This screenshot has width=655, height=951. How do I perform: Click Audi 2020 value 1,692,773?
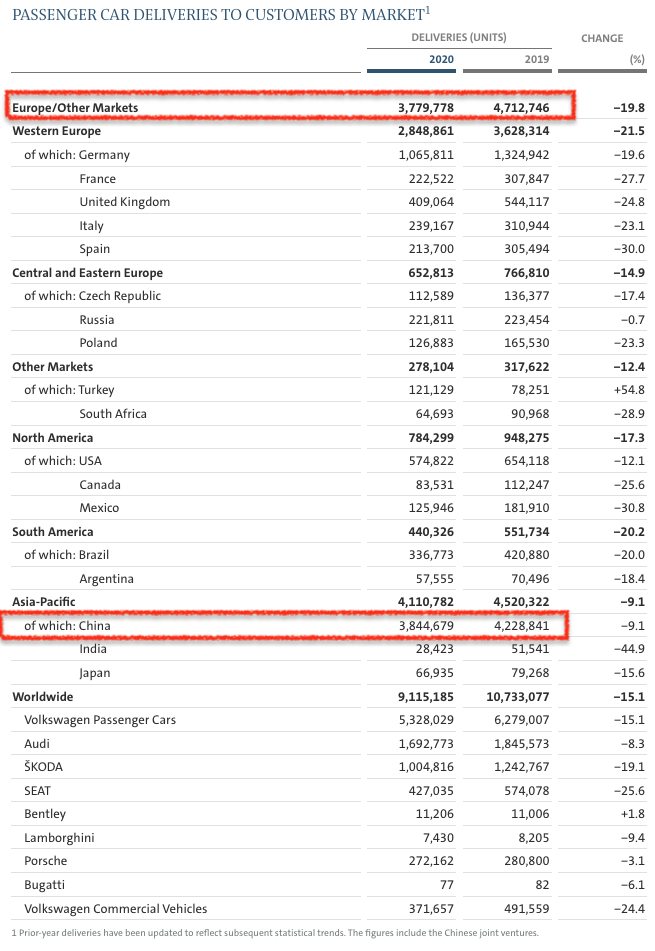(x=426, y=744)
